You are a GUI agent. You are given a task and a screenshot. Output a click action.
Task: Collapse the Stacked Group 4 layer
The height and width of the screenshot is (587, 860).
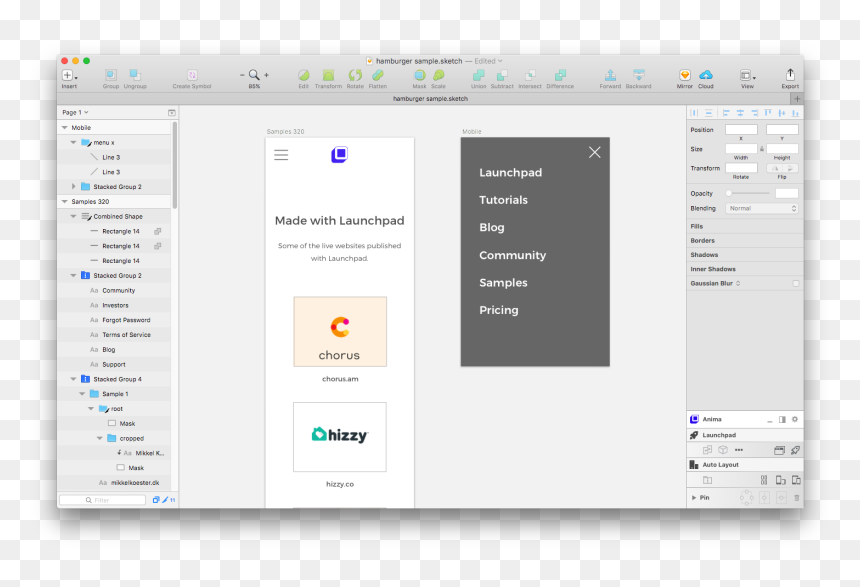point(73,379)
